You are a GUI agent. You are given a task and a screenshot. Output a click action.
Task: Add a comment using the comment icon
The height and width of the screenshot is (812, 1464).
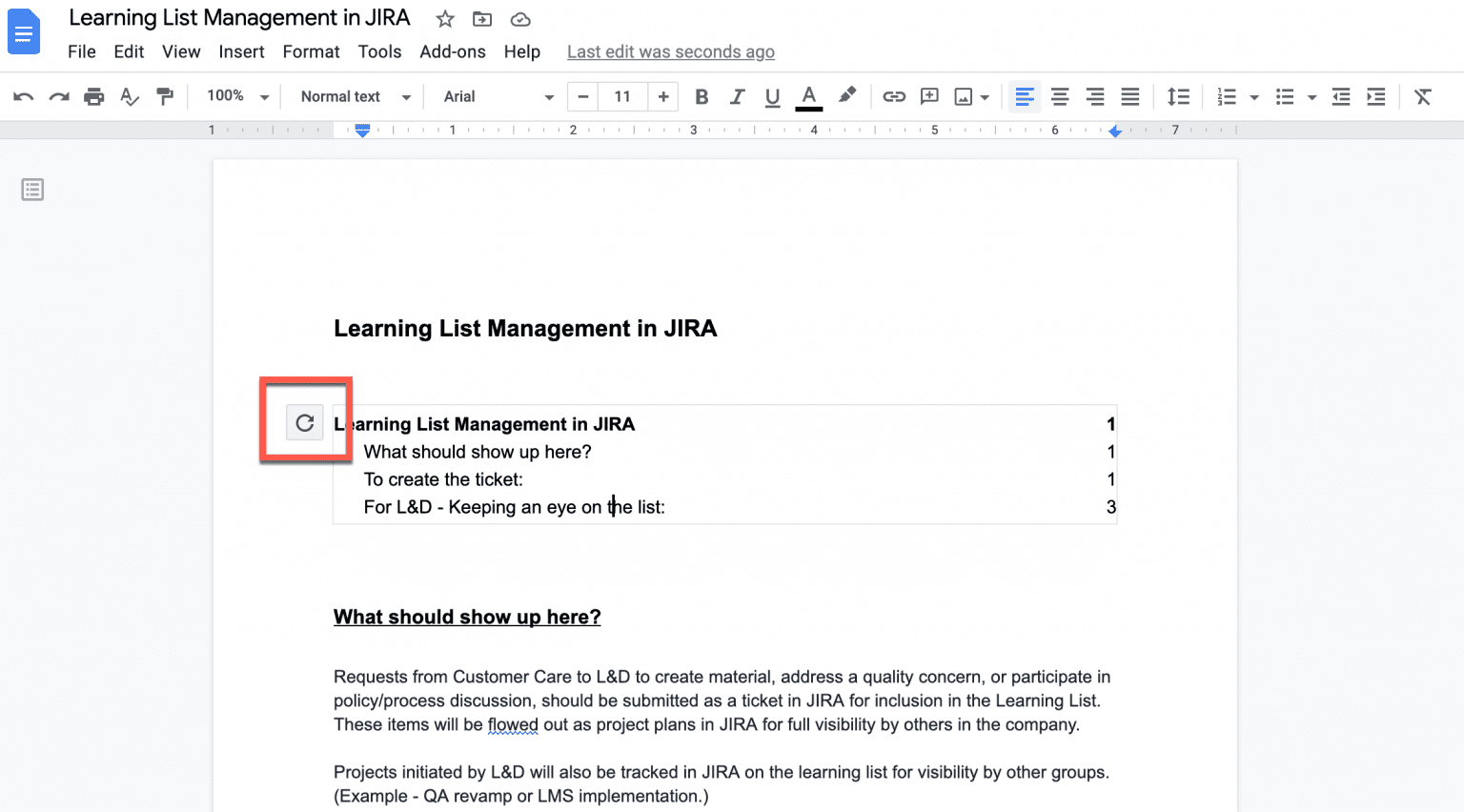(929, 96)
